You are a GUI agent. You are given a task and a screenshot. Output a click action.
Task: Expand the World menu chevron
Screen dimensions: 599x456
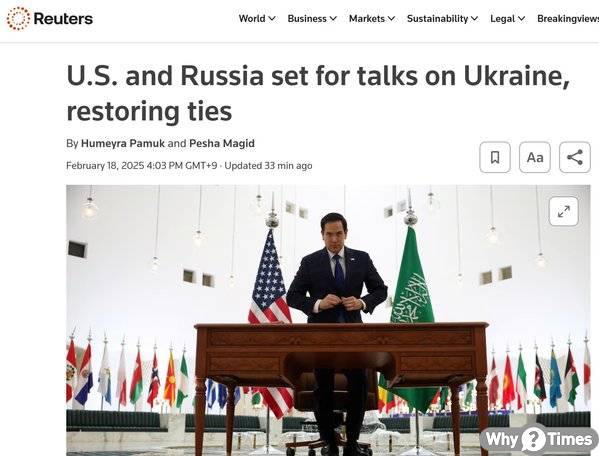[x=272, y=18]
